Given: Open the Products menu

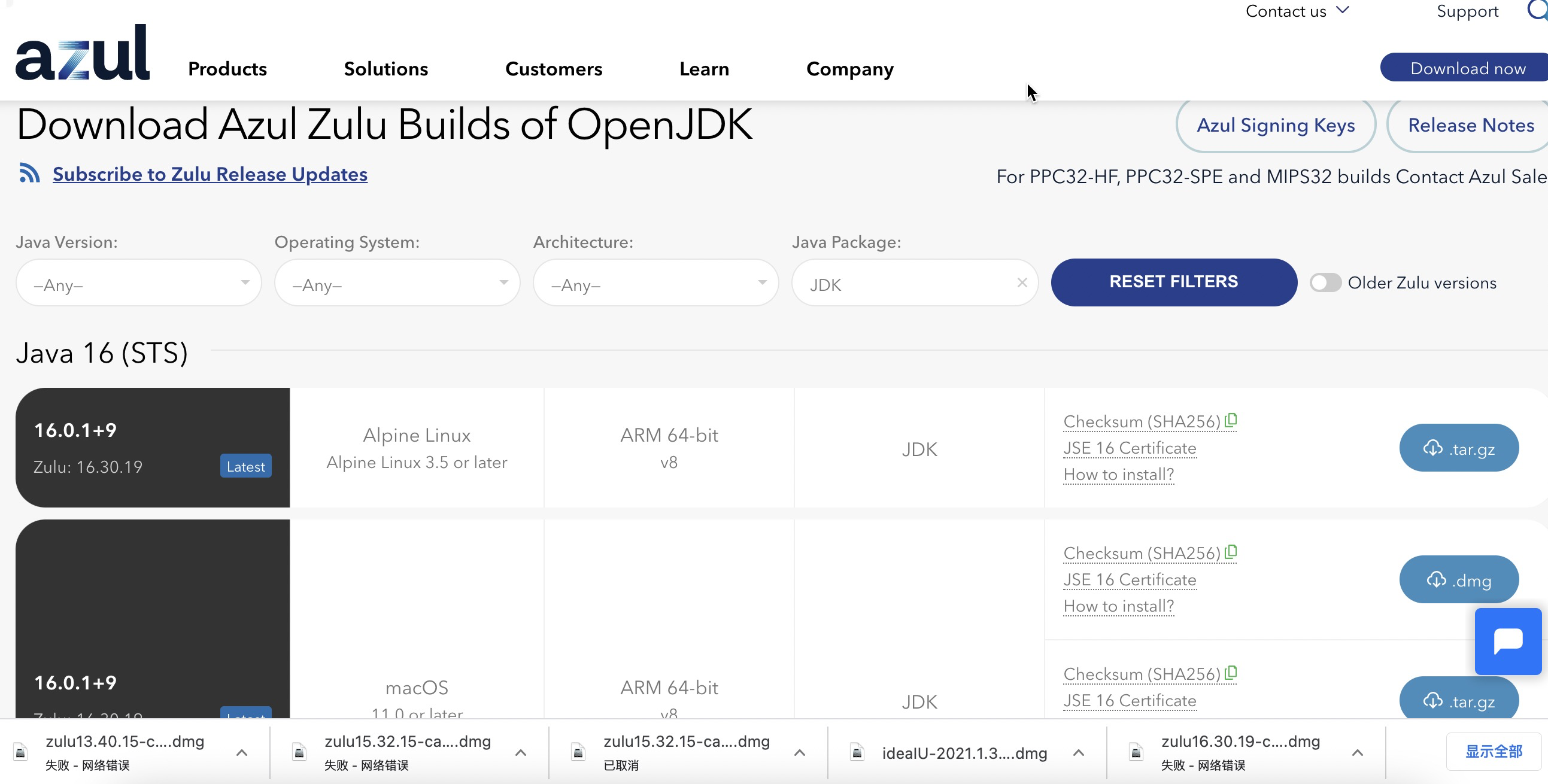Looking at the screenshot, I should pos(227,69).
